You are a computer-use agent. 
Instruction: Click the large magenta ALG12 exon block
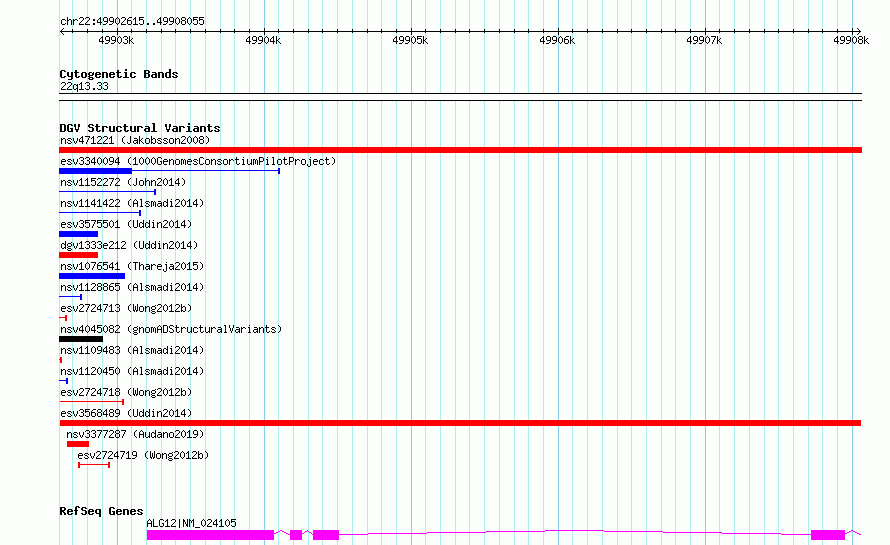(210, 535)
